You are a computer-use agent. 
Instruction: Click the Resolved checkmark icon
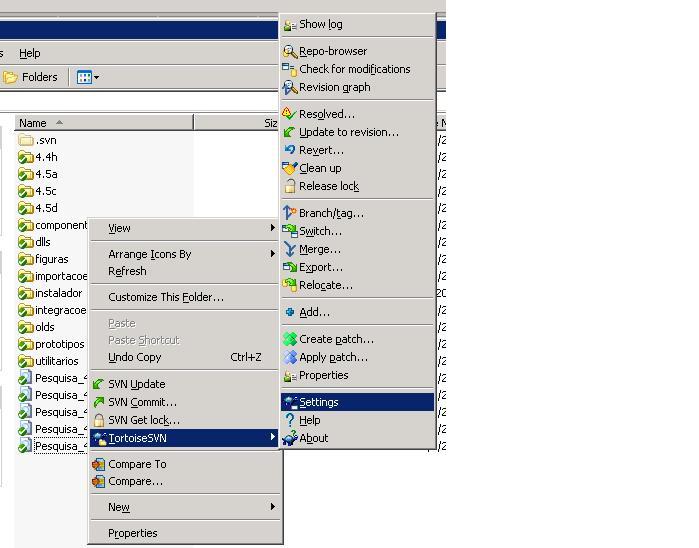point(290,114)
